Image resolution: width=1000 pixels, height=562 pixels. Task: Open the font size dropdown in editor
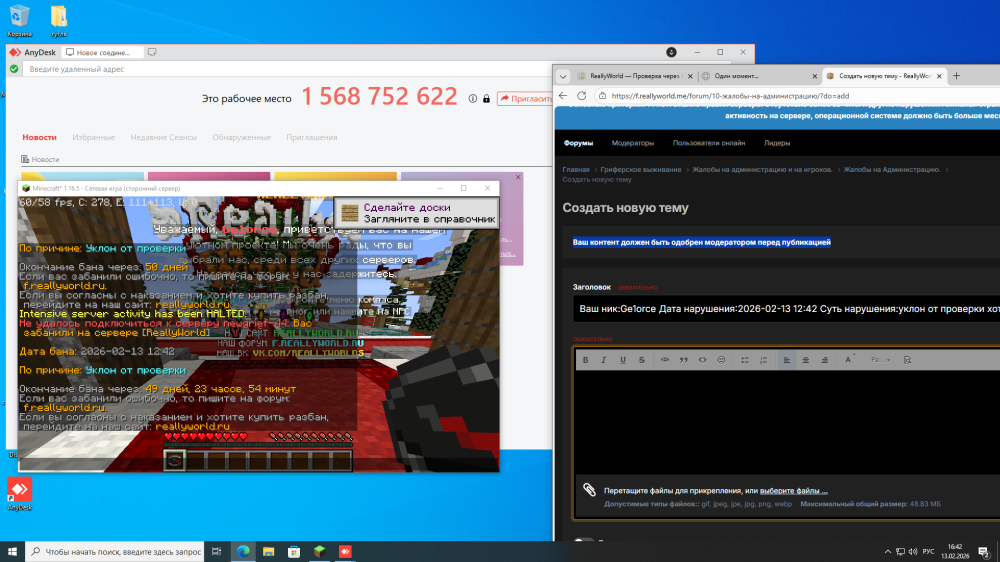(880, 360)
